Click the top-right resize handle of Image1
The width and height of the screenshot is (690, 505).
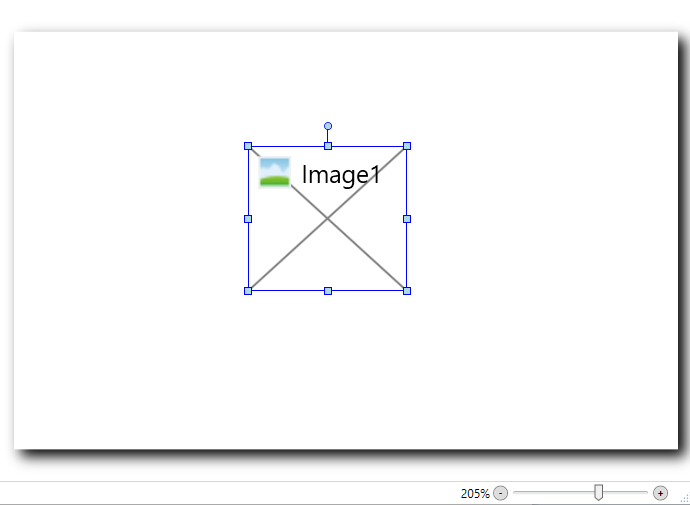click(407, 146)
